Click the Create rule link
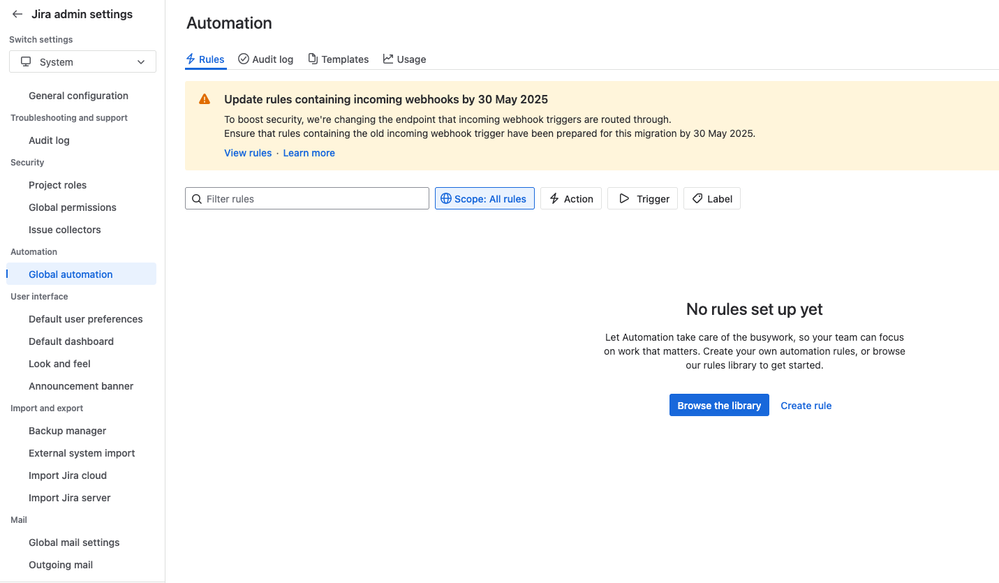The width and height of the screenshot is (999, 583). (x=806, y=405)
